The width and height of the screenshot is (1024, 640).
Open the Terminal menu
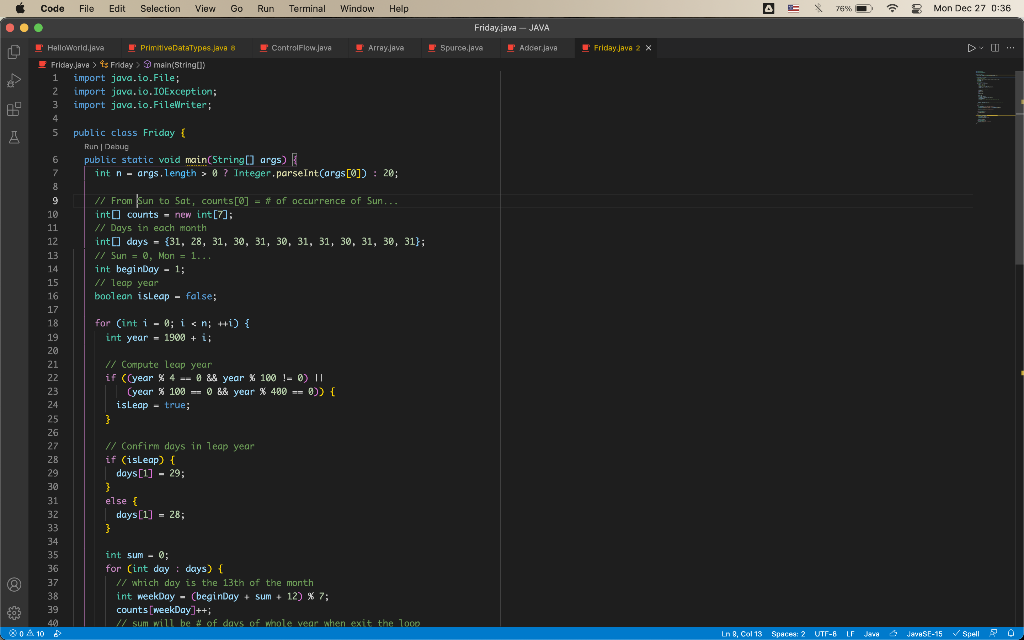tap(307, 9)
